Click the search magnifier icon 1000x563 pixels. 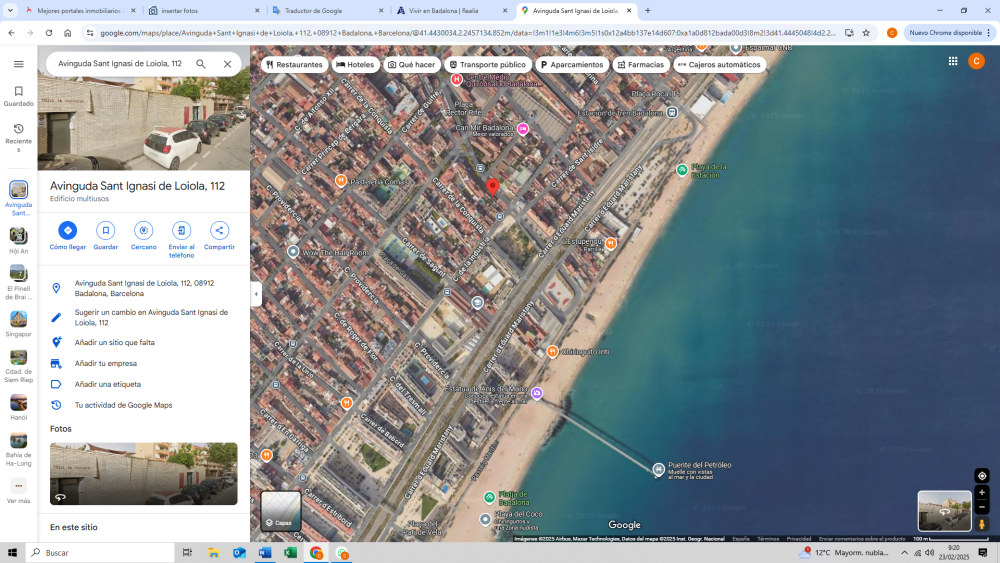click(201, 64)
